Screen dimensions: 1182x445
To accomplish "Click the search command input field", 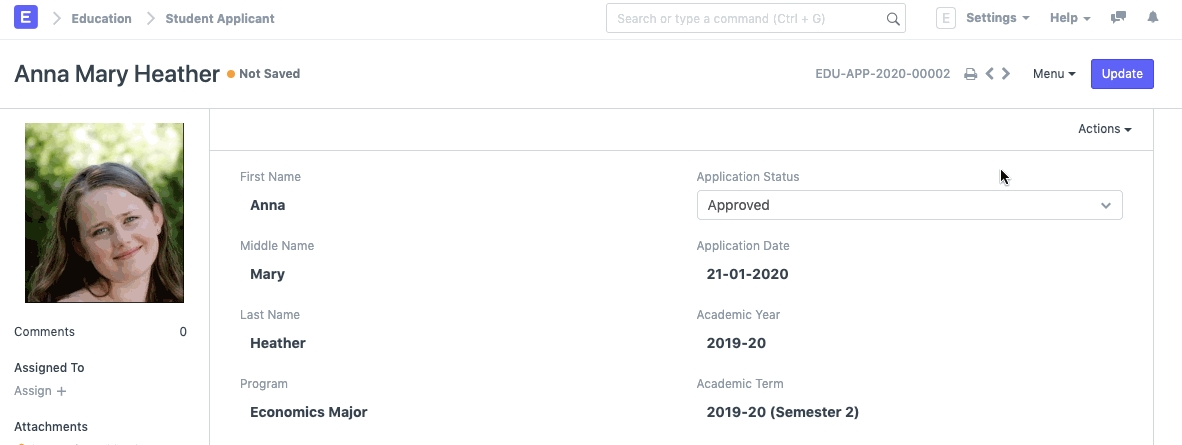I will click(x=745, y=18).
